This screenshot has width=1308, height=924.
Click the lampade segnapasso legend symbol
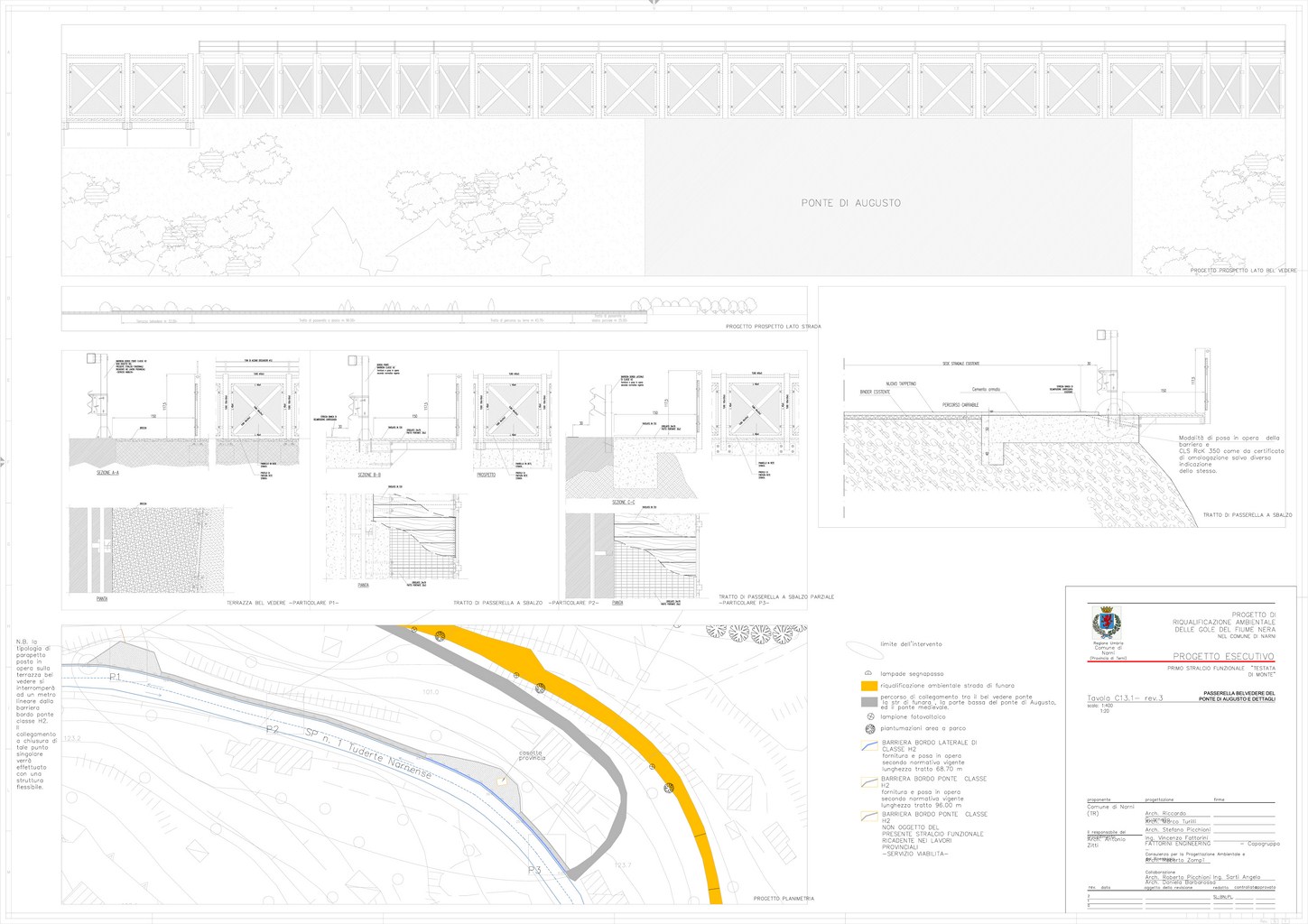tap(867, 673)
